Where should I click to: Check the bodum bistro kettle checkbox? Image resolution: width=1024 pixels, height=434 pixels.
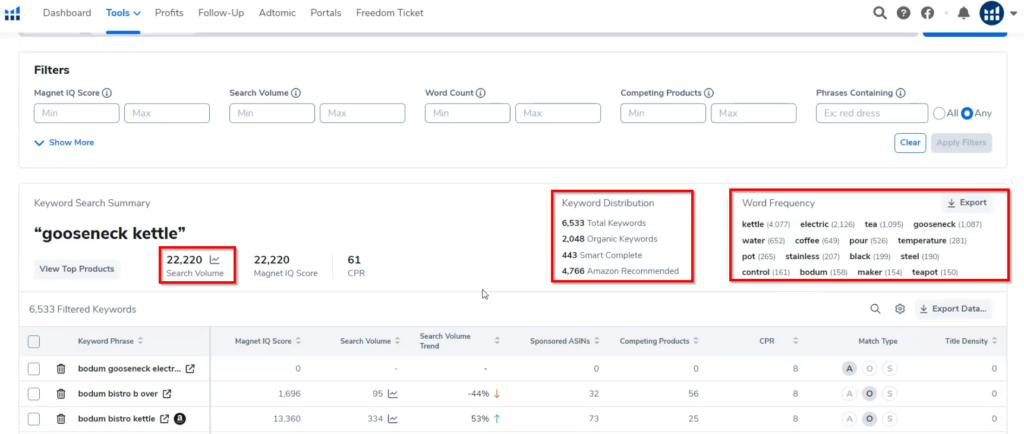pyautogui.click(x=34, y=419)
